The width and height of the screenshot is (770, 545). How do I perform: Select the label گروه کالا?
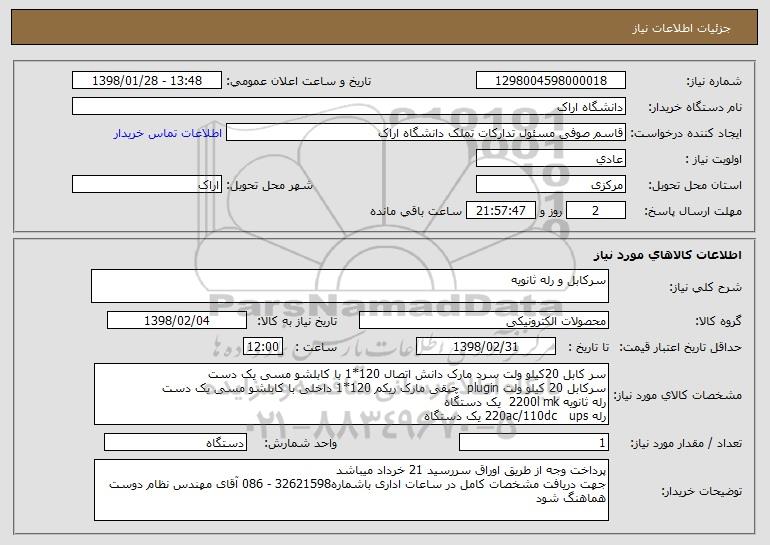(x=718, y=321)
